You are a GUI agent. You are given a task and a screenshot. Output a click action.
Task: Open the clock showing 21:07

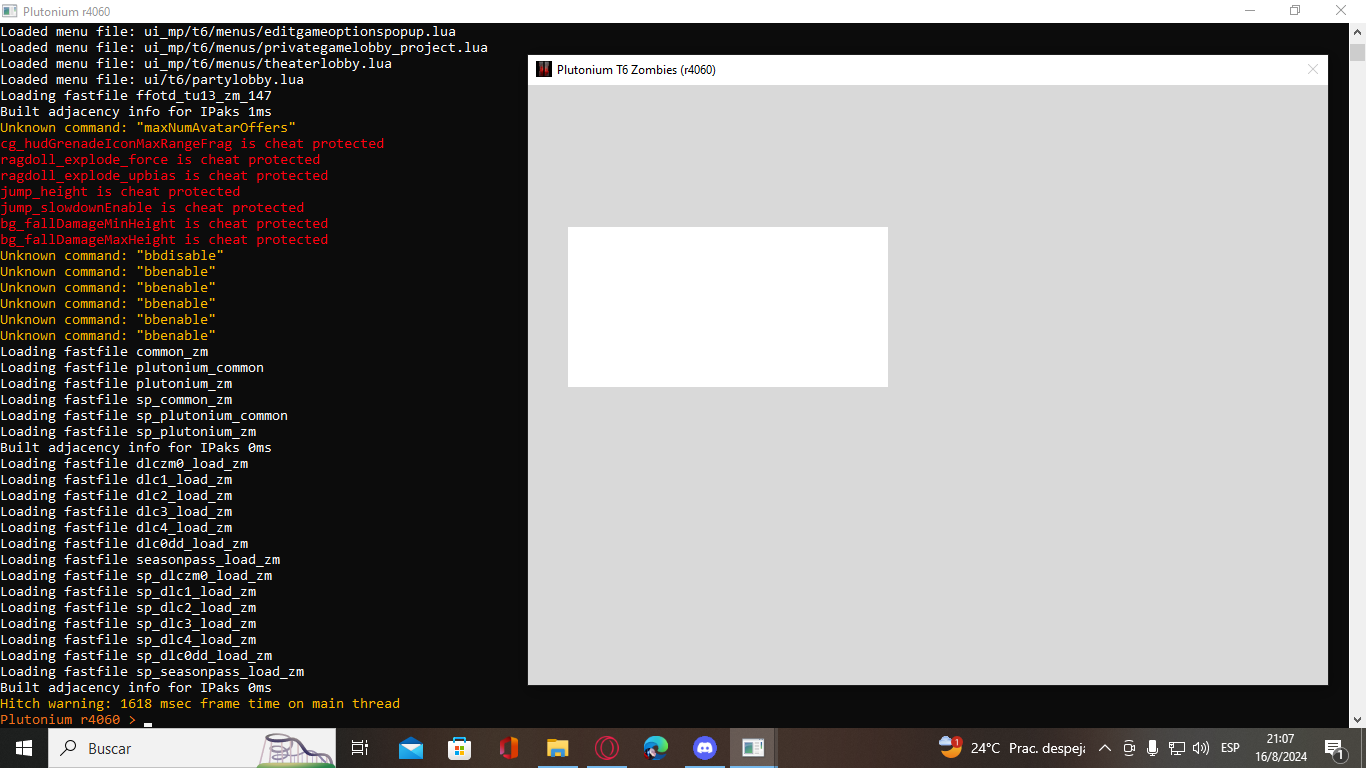click(x=1280, y=748)
